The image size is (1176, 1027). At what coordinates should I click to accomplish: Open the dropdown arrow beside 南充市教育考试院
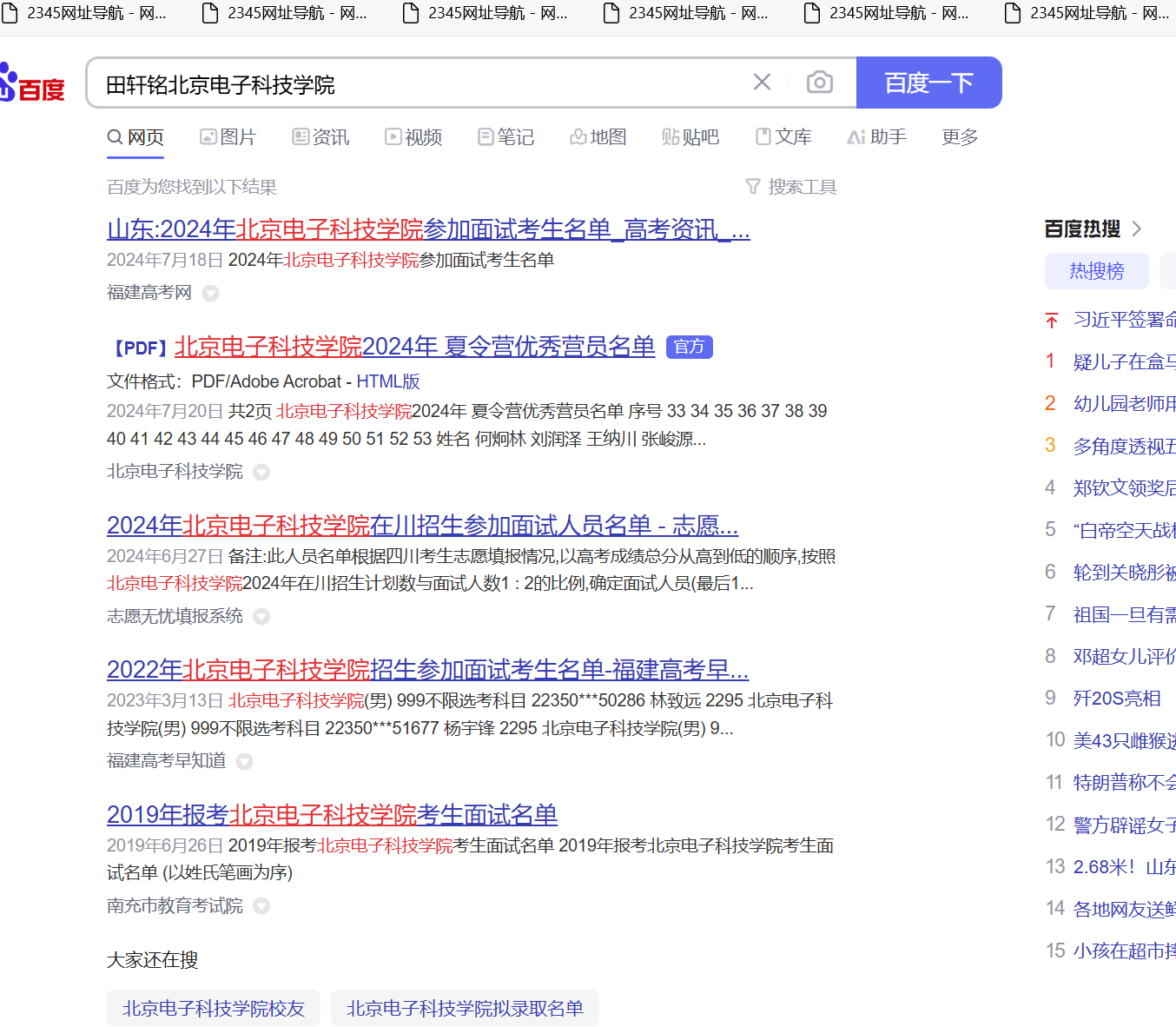point(261,906)
